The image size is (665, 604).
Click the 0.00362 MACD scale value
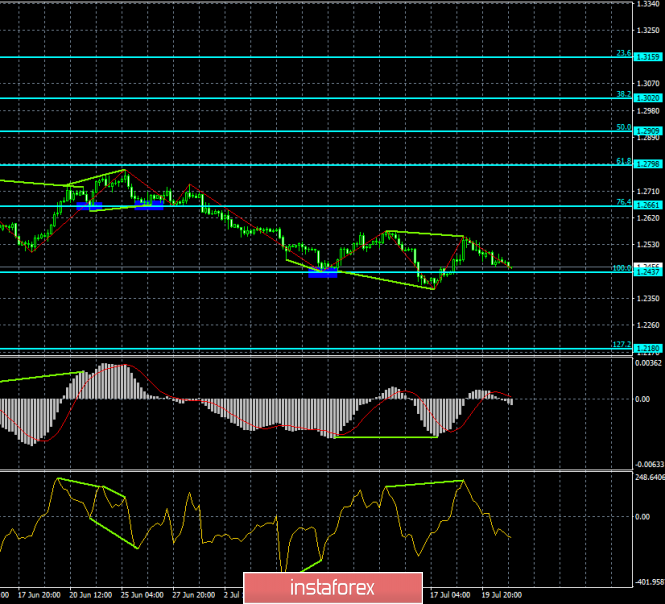coord(648,363)
